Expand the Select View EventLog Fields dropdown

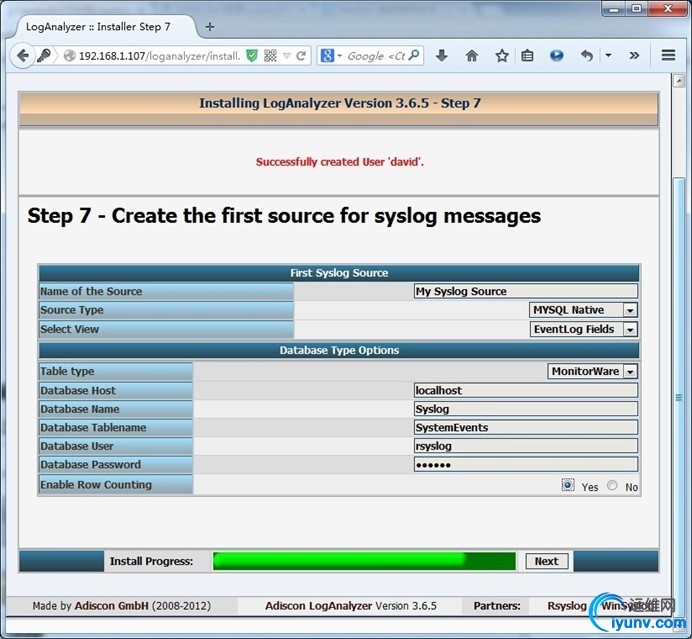(583, 329)
